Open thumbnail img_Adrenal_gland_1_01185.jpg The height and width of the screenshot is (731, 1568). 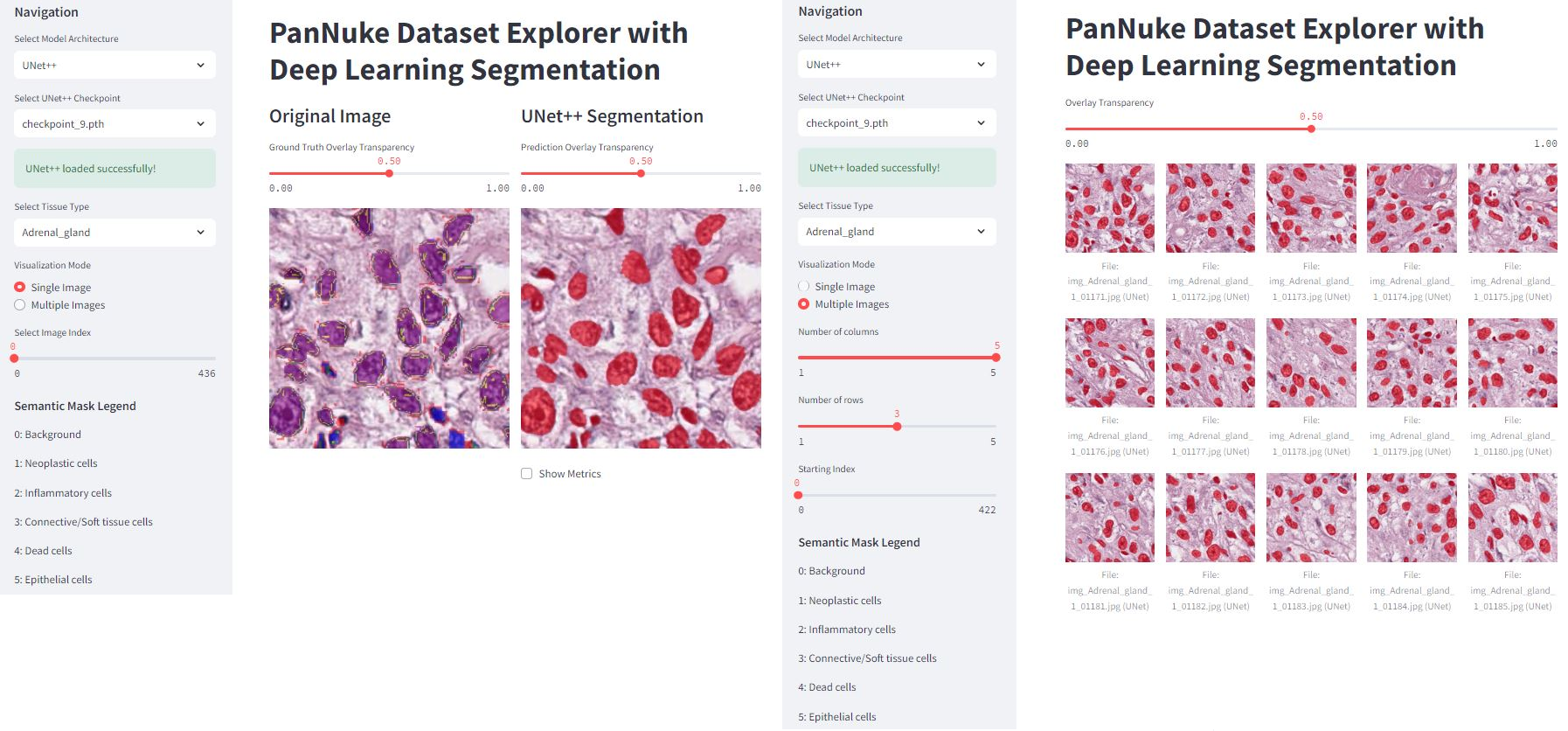1512,518
